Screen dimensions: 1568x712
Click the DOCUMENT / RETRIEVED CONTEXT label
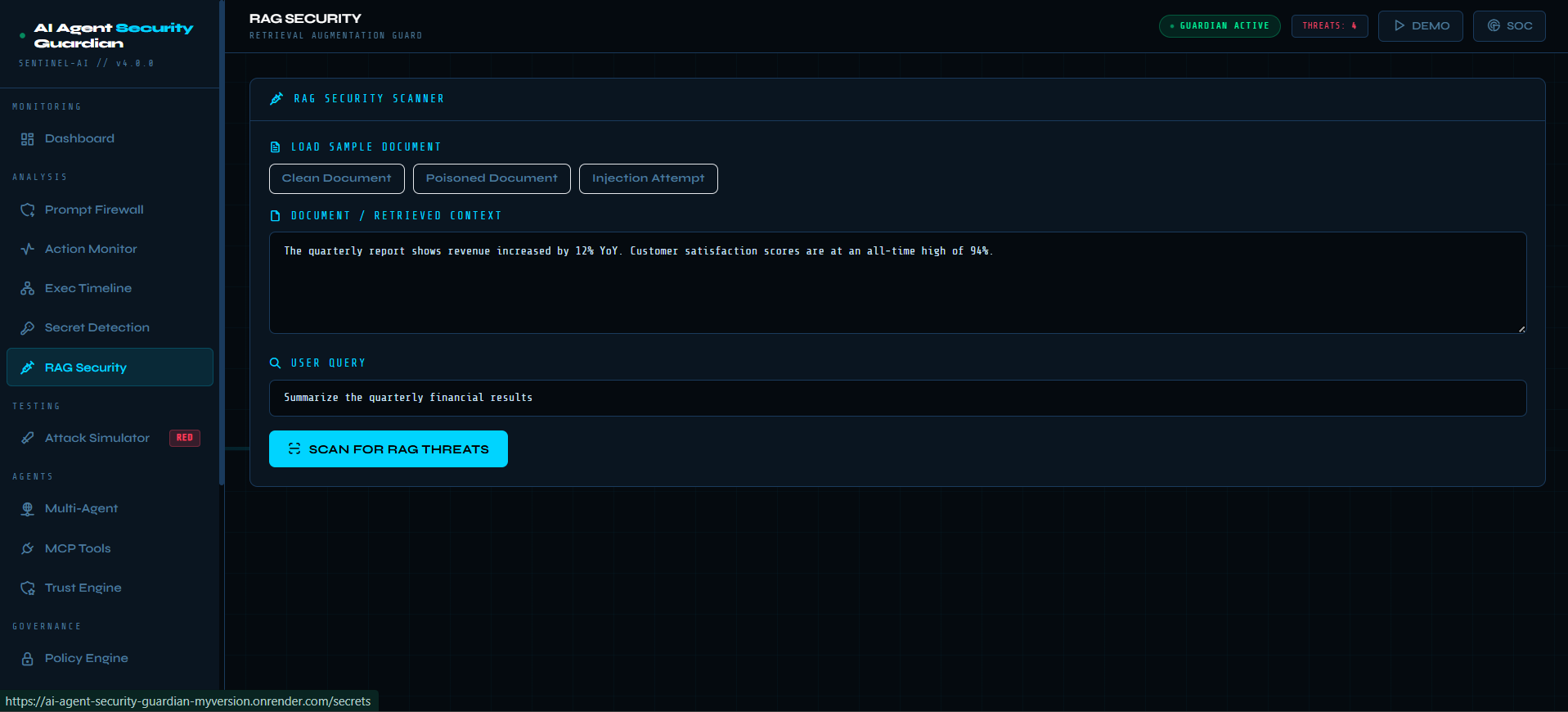pyautogui.click(x=397, y=216)
